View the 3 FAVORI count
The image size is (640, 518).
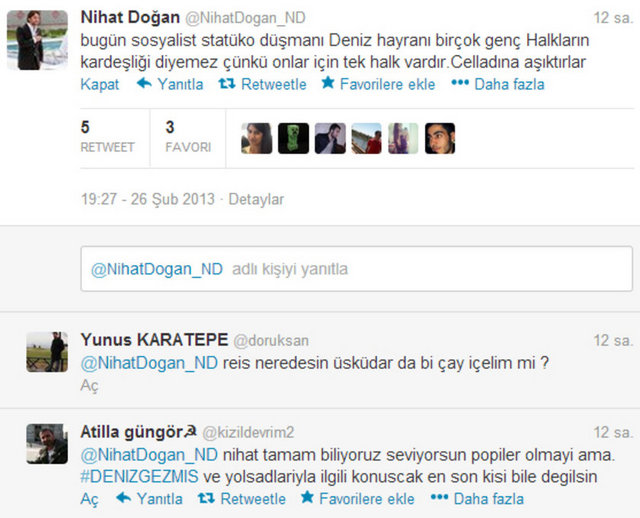coord(188,137)
